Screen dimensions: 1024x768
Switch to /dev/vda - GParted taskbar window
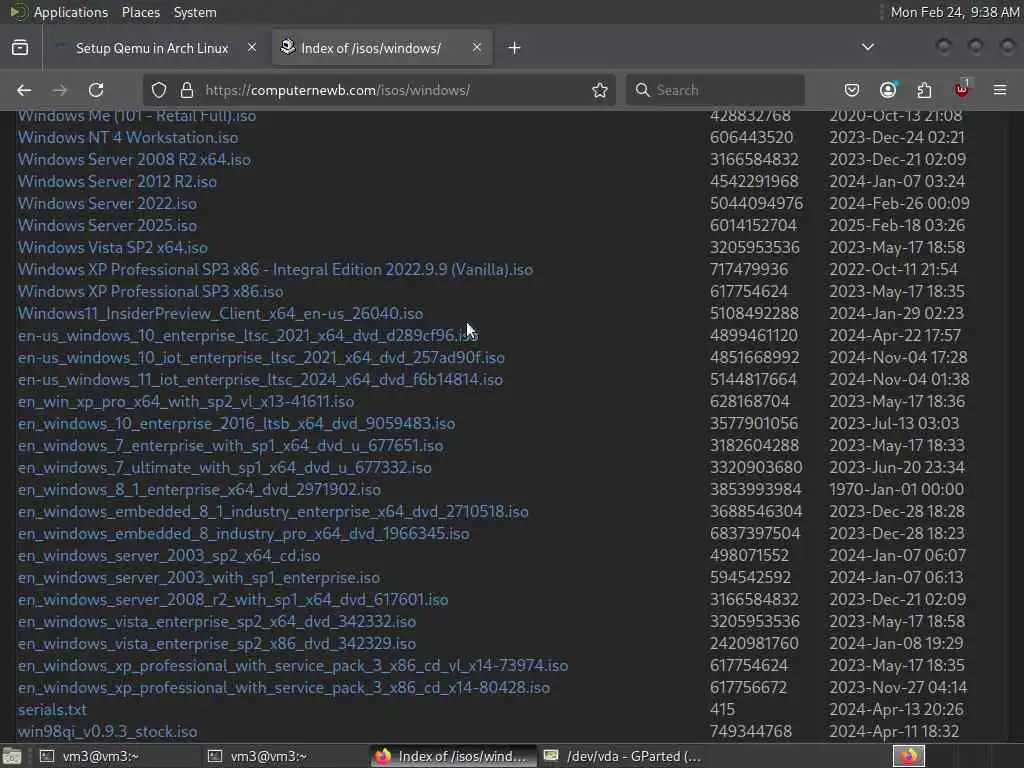tap(620, 756)
